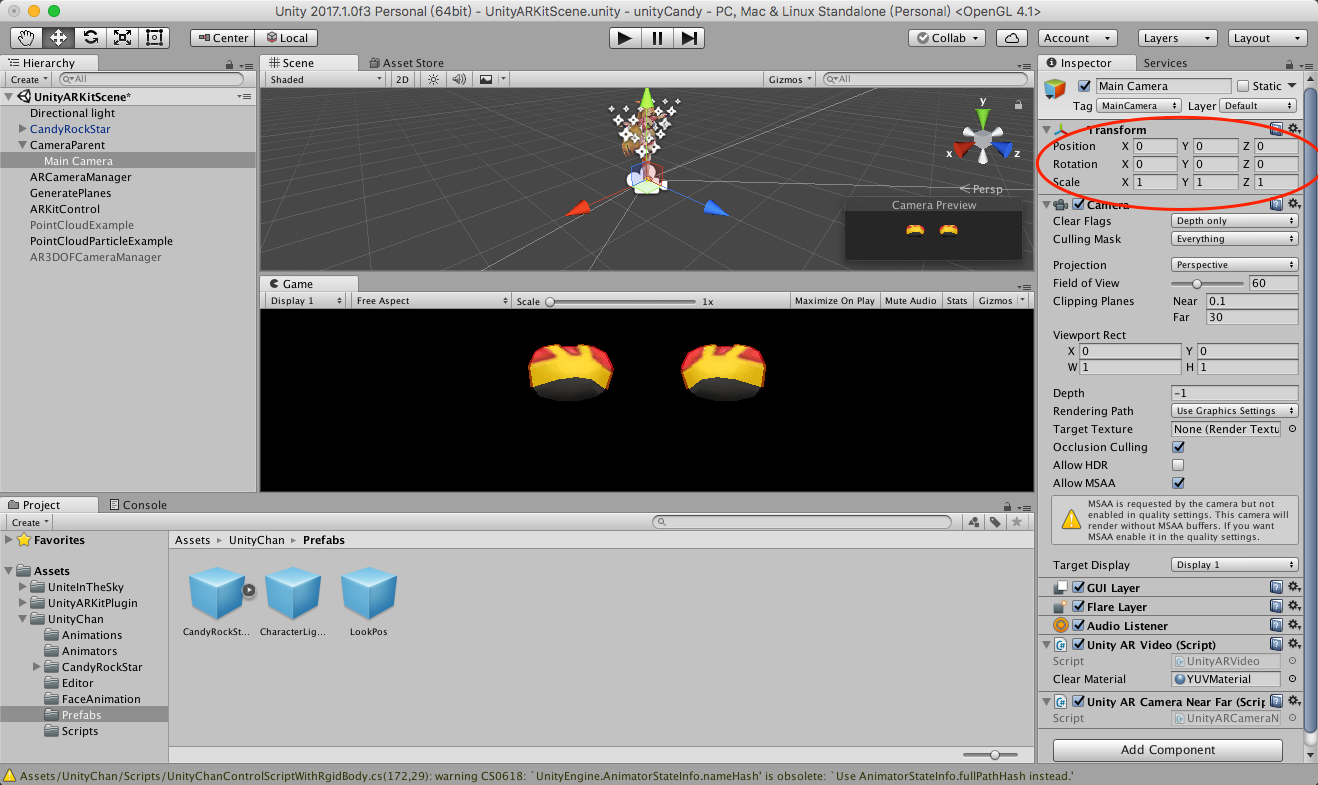Open Culling Mask dropdown
Screen dimensions: 1318x785
pos(1235,239)
